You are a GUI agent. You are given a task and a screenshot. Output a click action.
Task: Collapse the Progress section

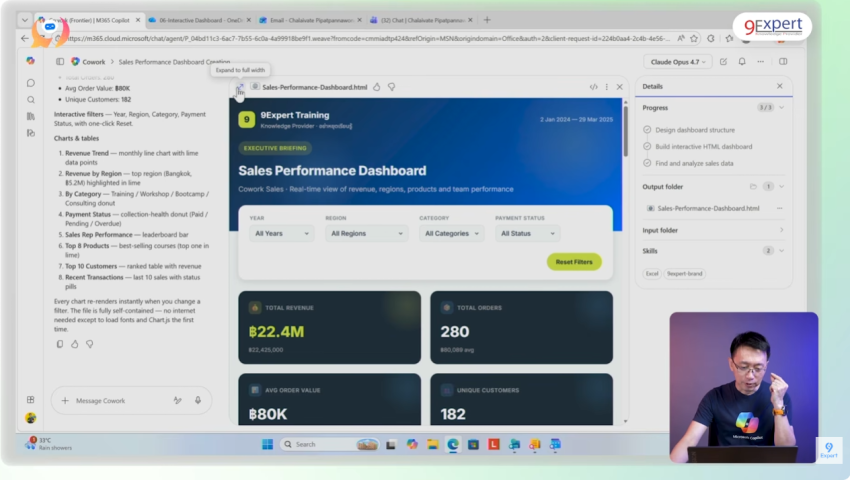click(781, 107)
